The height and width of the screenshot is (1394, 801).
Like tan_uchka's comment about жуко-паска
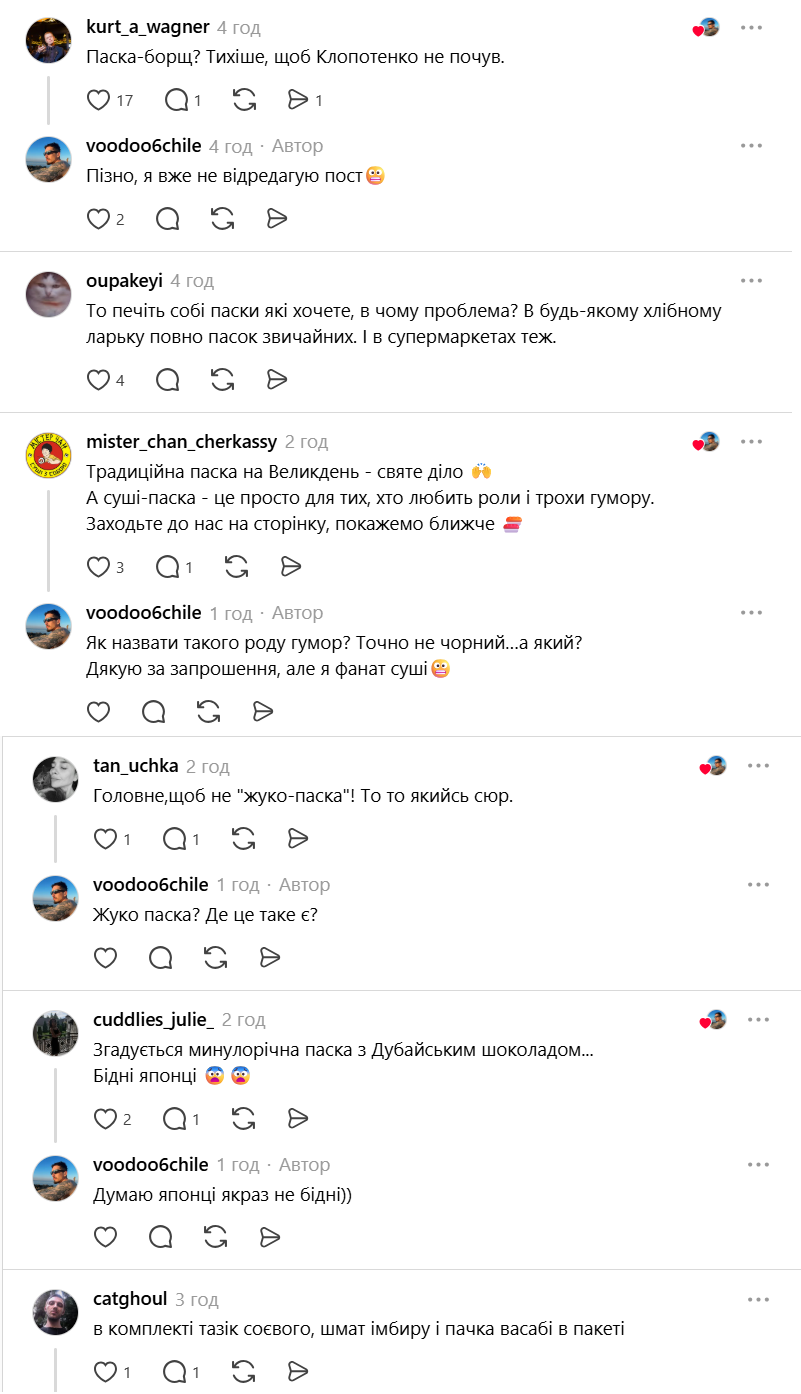tap(105, 839)
